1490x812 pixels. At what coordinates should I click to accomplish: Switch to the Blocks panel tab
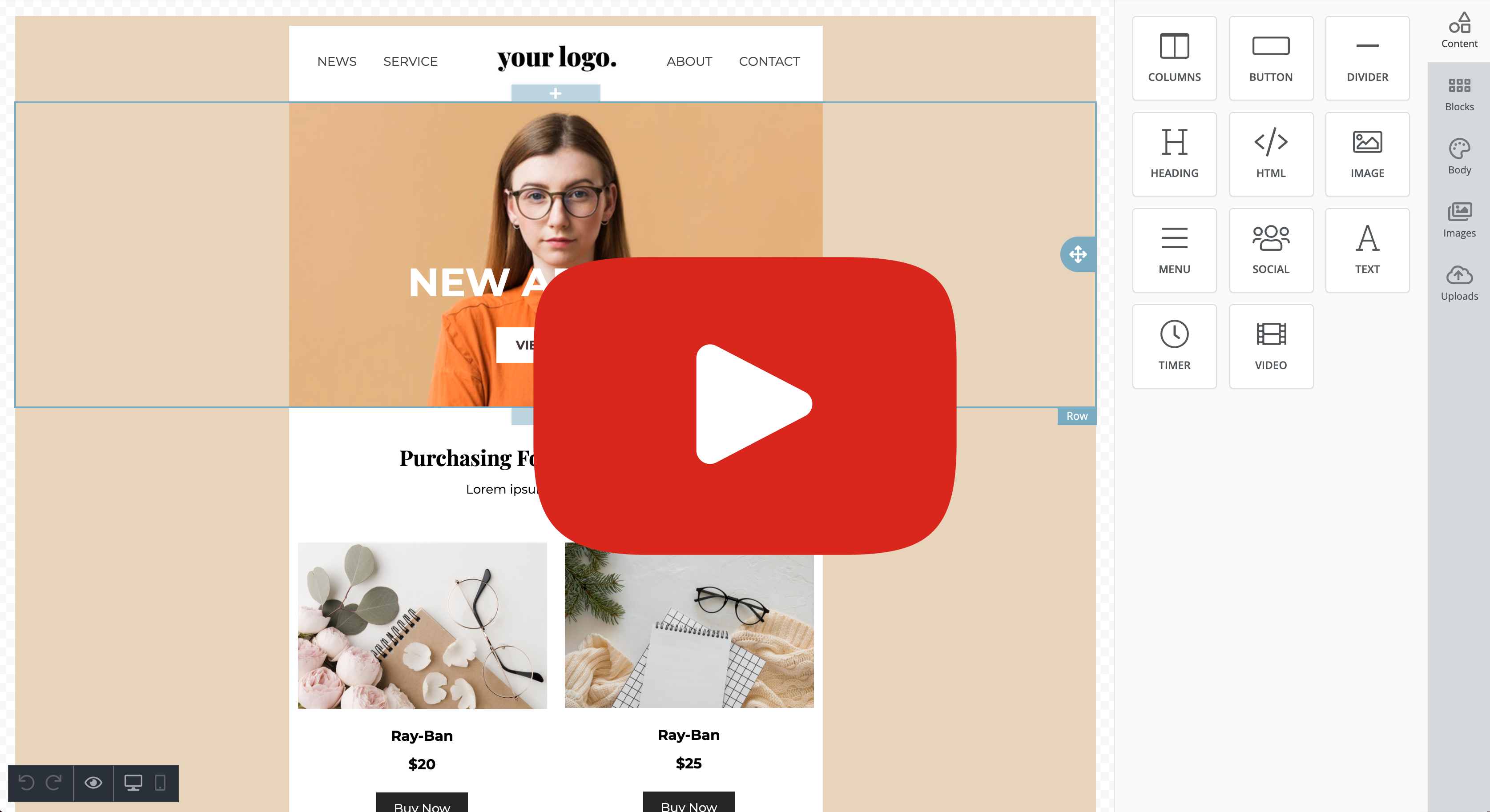pyautogui.click(x=1459, y=93)
